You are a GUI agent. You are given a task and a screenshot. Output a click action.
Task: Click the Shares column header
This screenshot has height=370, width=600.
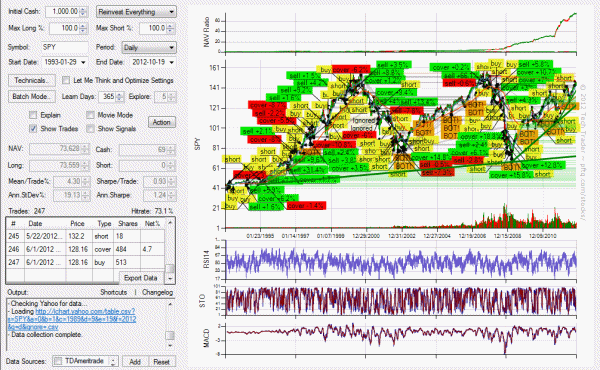click(x=127, y=223)
